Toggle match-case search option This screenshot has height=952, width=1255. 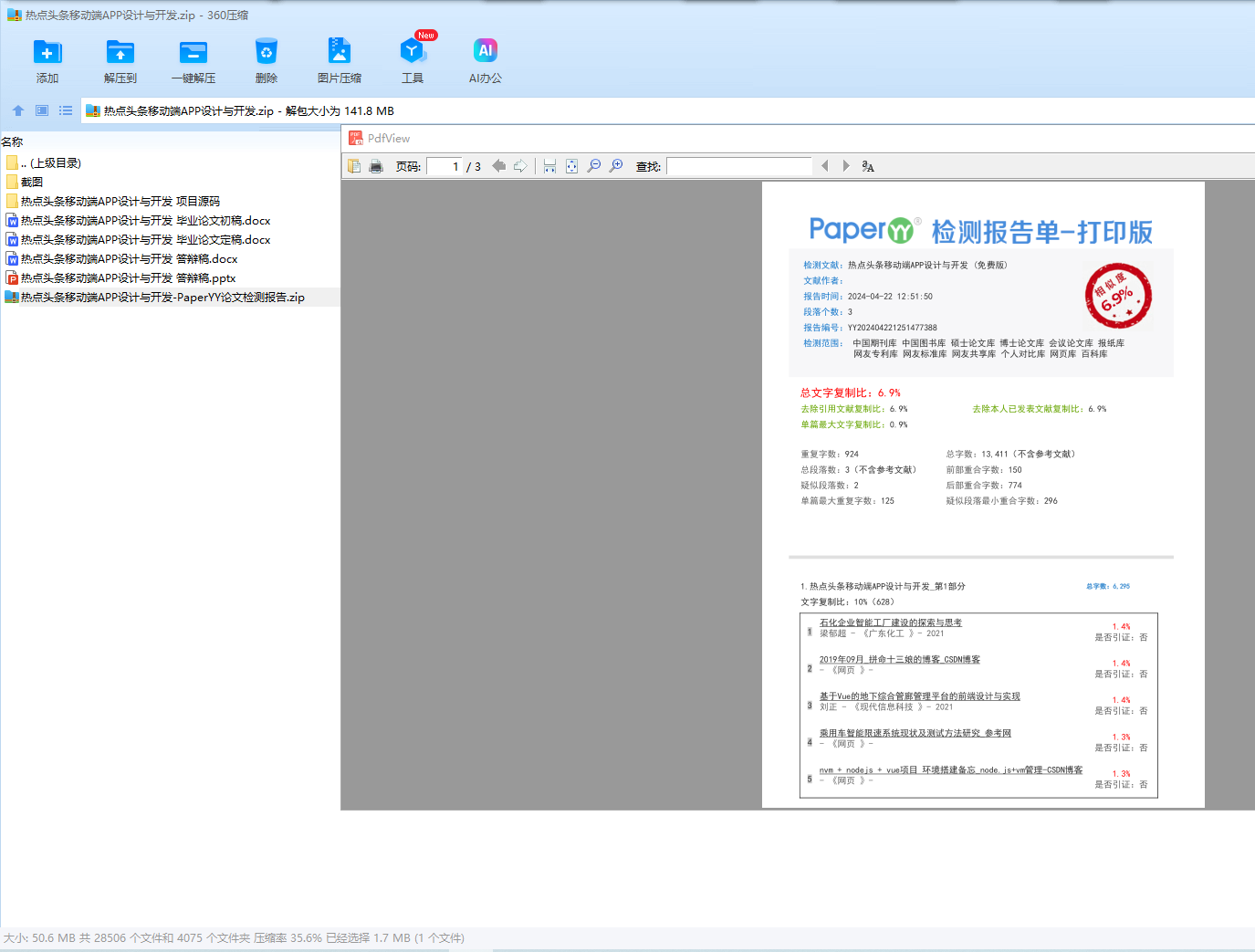(868, 166)
